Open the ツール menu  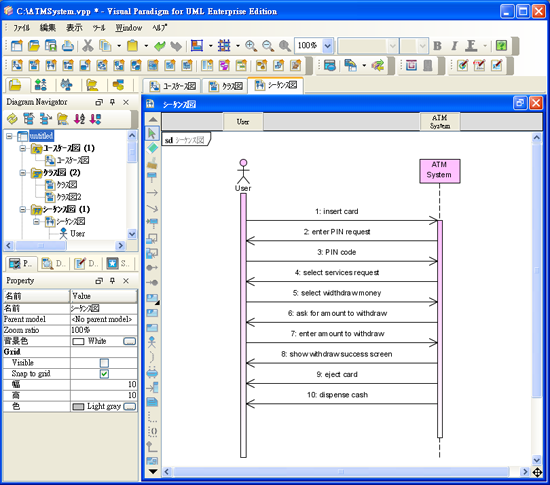pos(99,27)
